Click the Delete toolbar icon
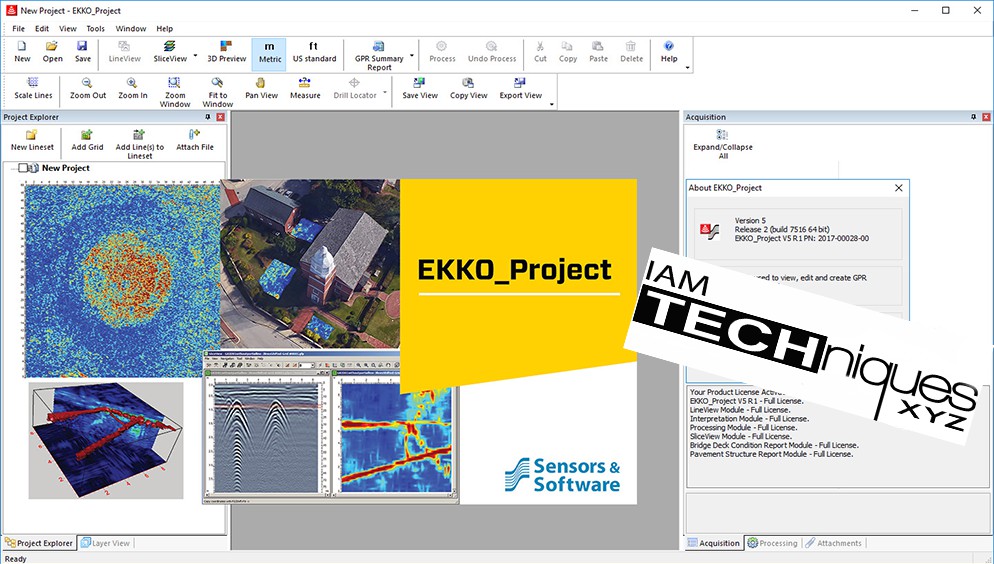This screenshot has width=994, height=564. coord(631,52)
